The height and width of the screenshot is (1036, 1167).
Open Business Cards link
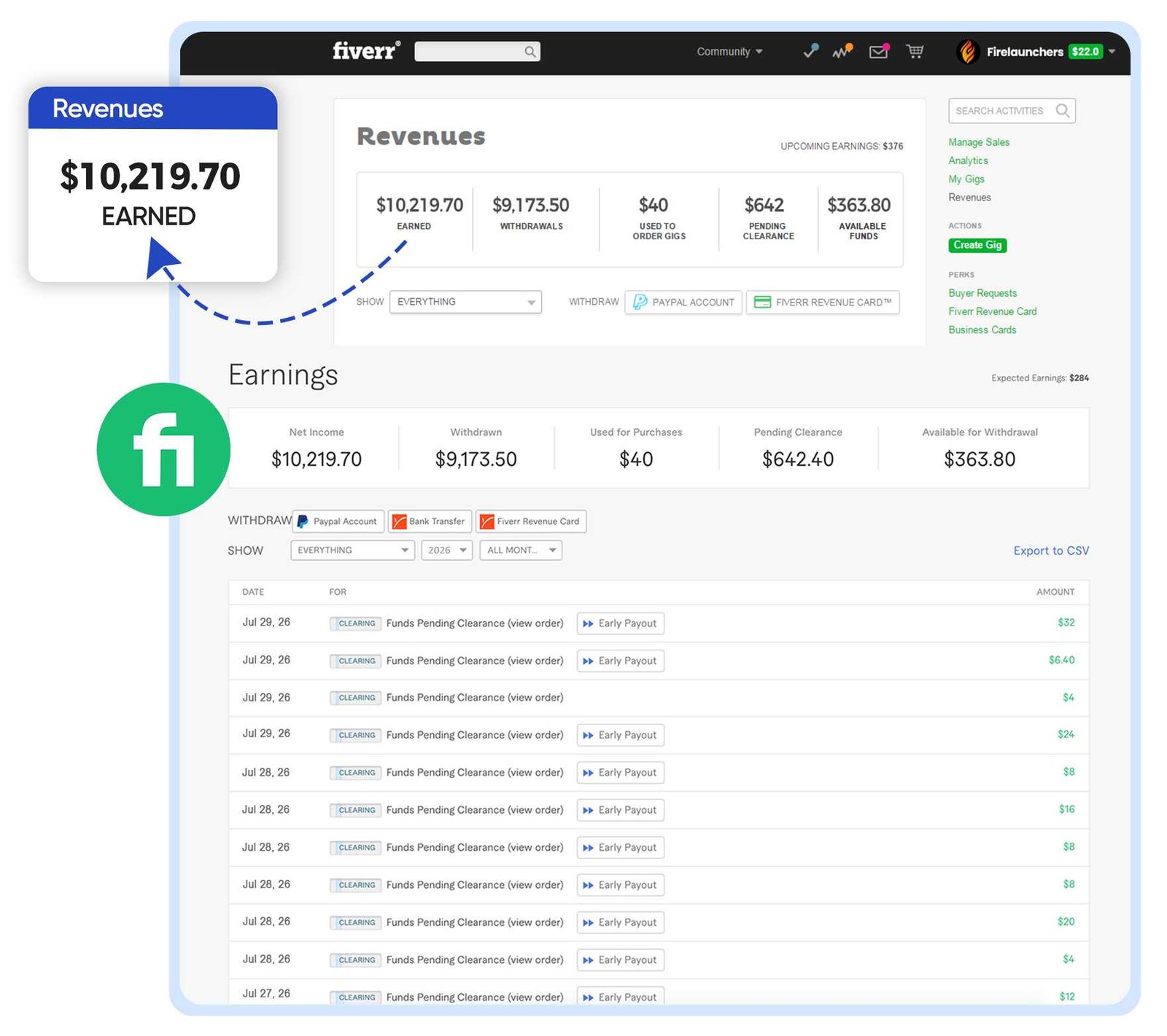click(982, 330)
